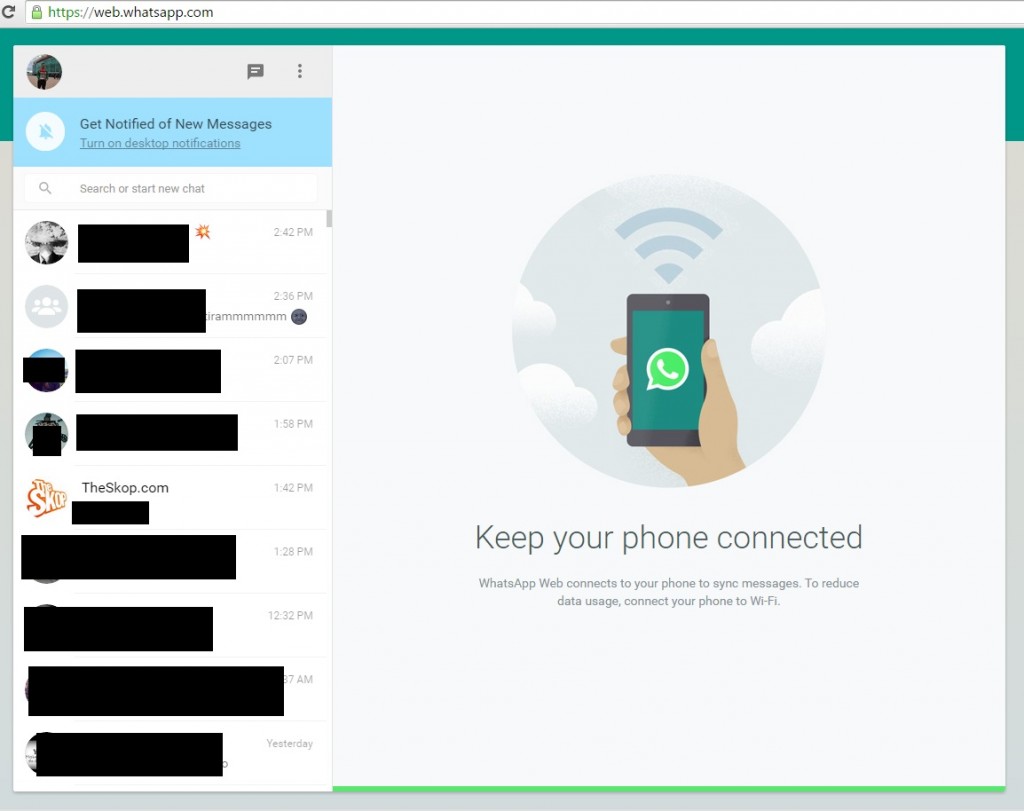Click the Get Notified of New Messages banner
Viewport: 1024px width, 811px height.
pos(176,124)
